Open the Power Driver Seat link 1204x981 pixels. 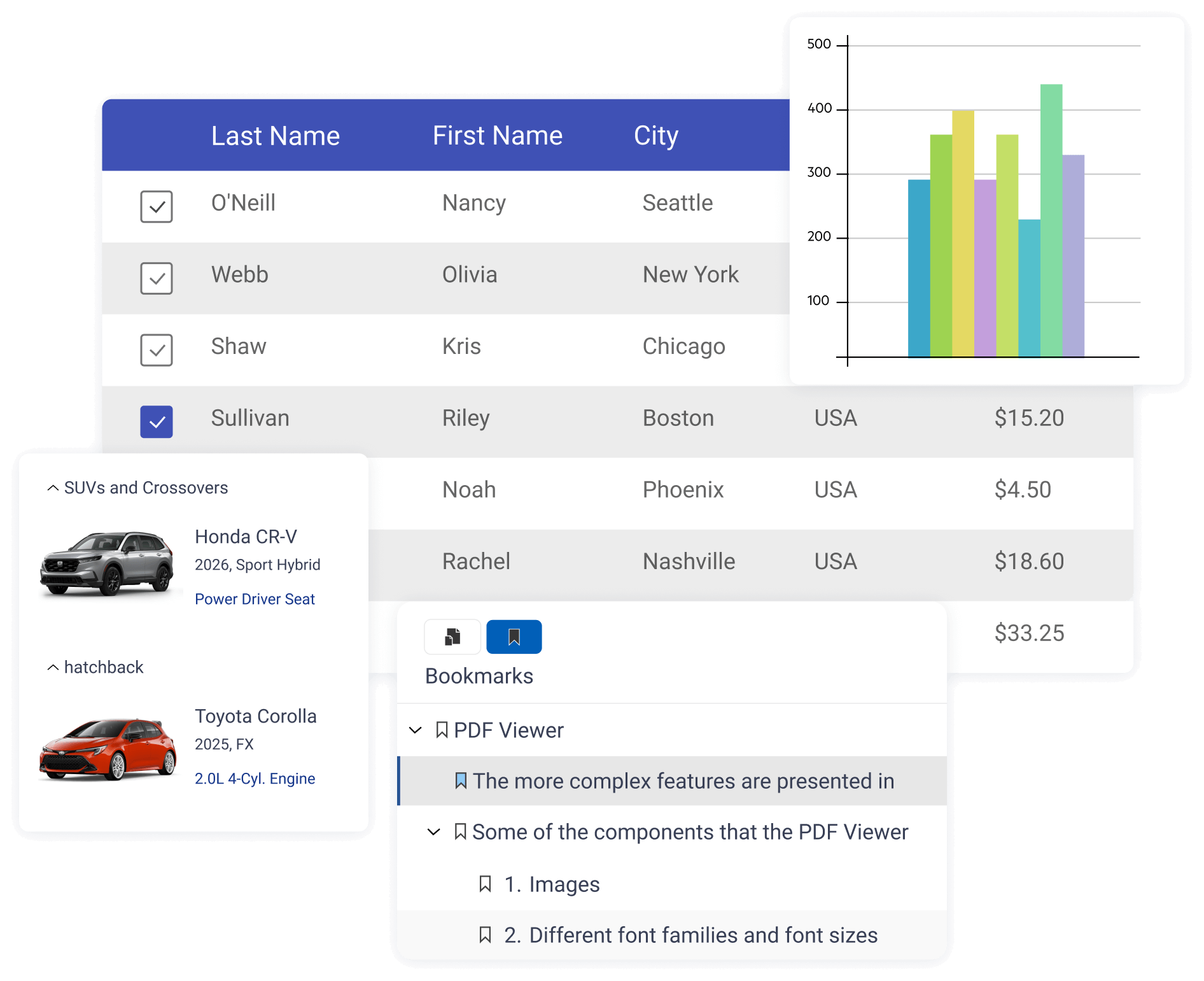click(x=255, y=599)
